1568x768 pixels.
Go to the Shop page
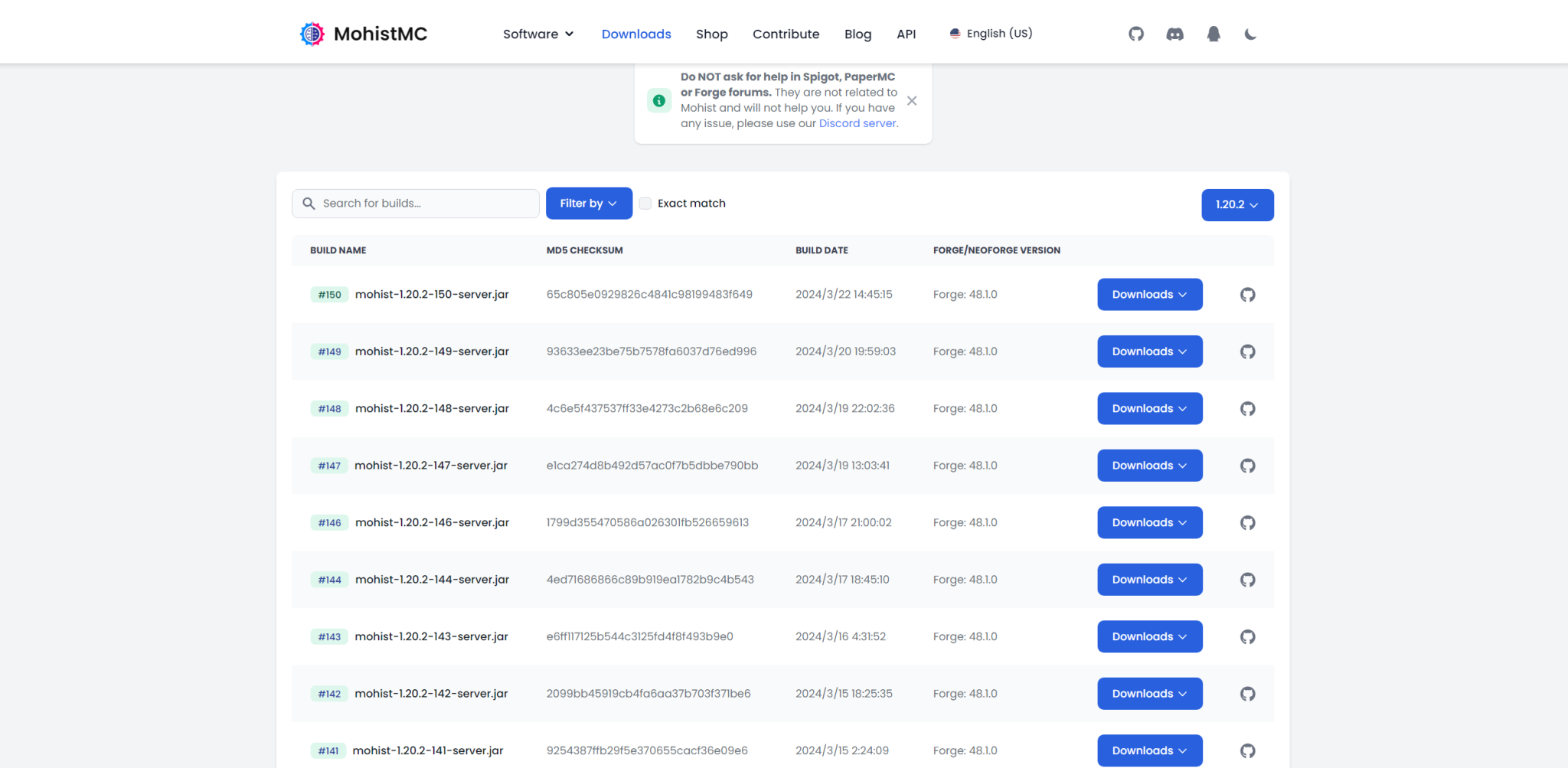coord(711,34)
